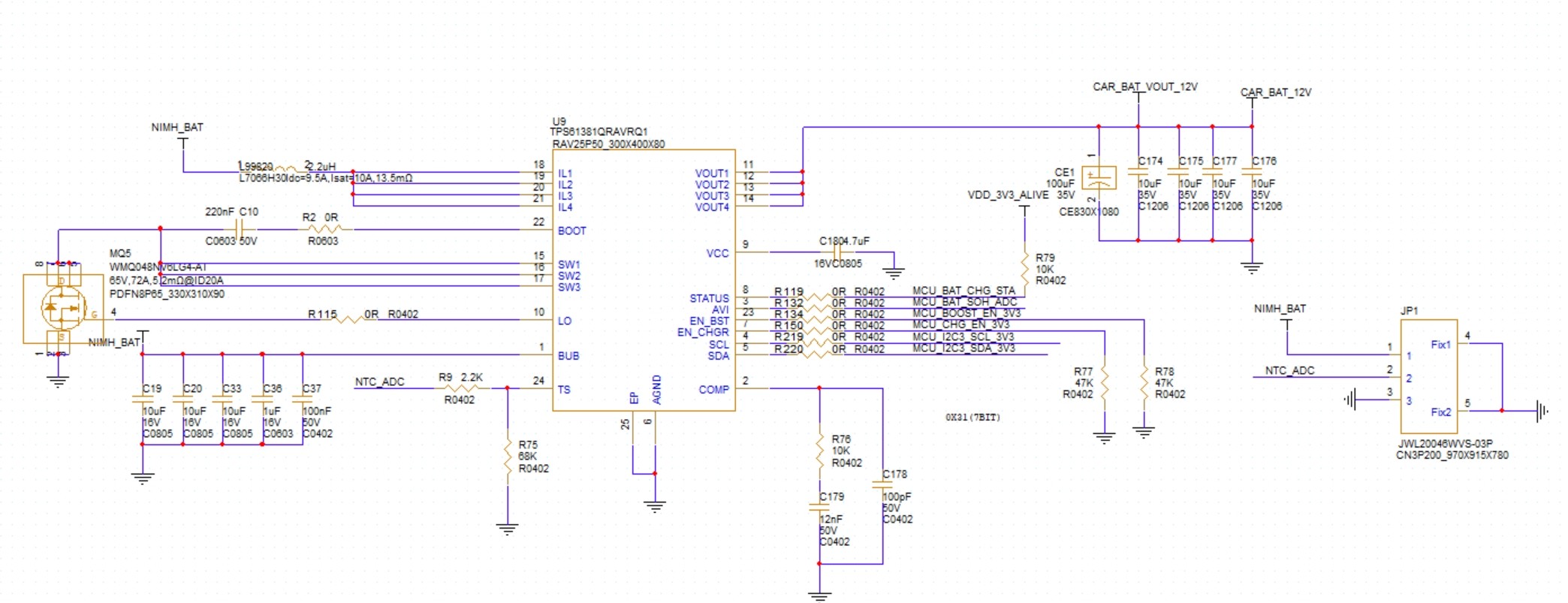This screenshot has height=603, width=1568.
Task: Select the JWL20046WVS-03P part label
Action: (1445, 444)
